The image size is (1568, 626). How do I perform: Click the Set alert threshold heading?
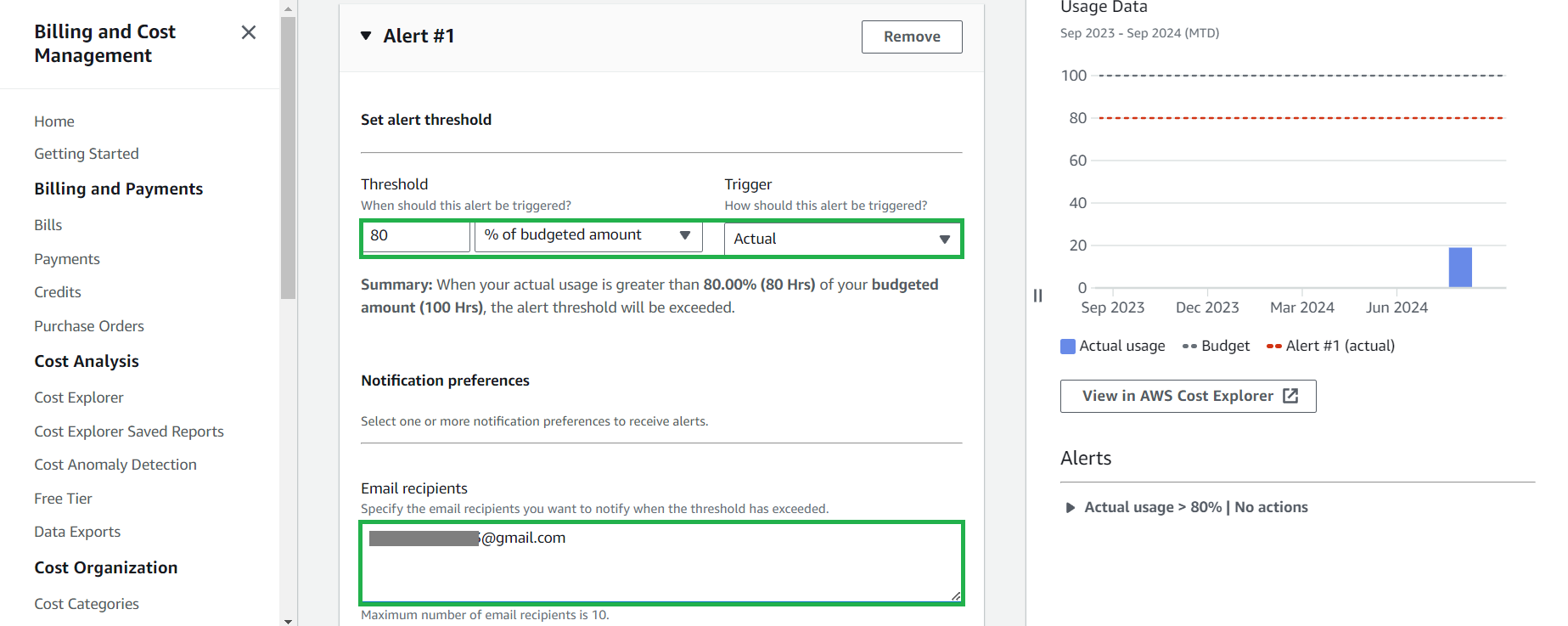tap(426, 120)
